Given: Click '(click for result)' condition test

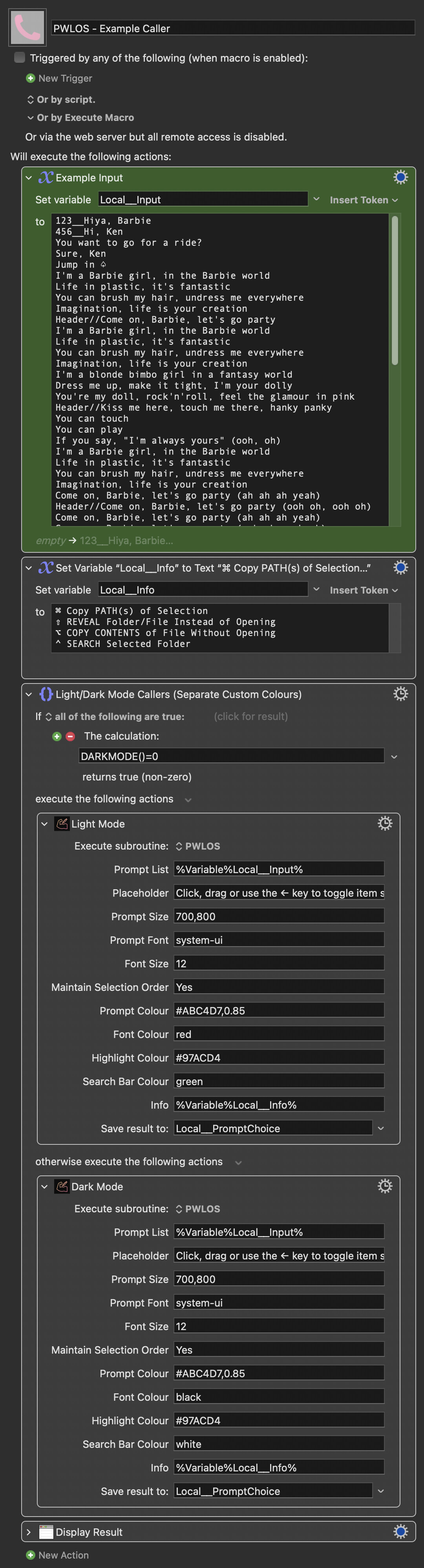Looking at the screenshot, I should click(250, 716).
